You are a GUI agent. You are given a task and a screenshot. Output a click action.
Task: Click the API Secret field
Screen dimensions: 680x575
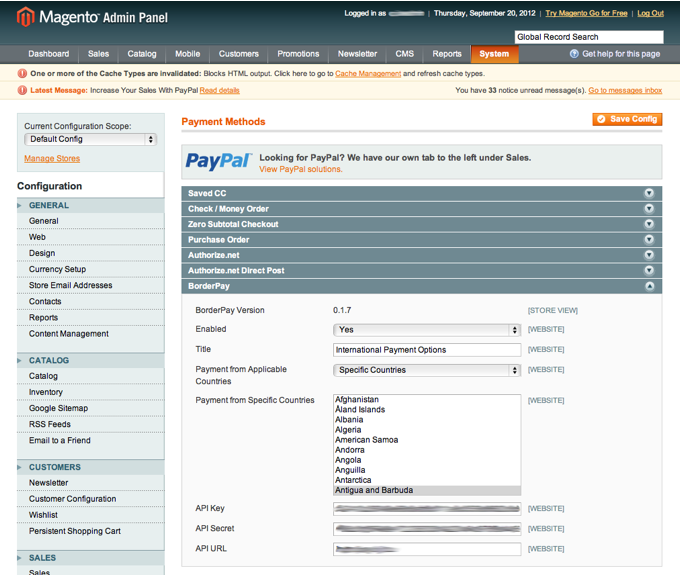pyautogui.click(x=427, y=529)
